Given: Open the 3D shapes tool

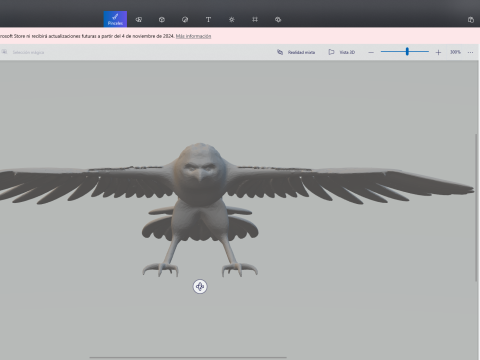Looking at the screenshot, I should (162, 20).
